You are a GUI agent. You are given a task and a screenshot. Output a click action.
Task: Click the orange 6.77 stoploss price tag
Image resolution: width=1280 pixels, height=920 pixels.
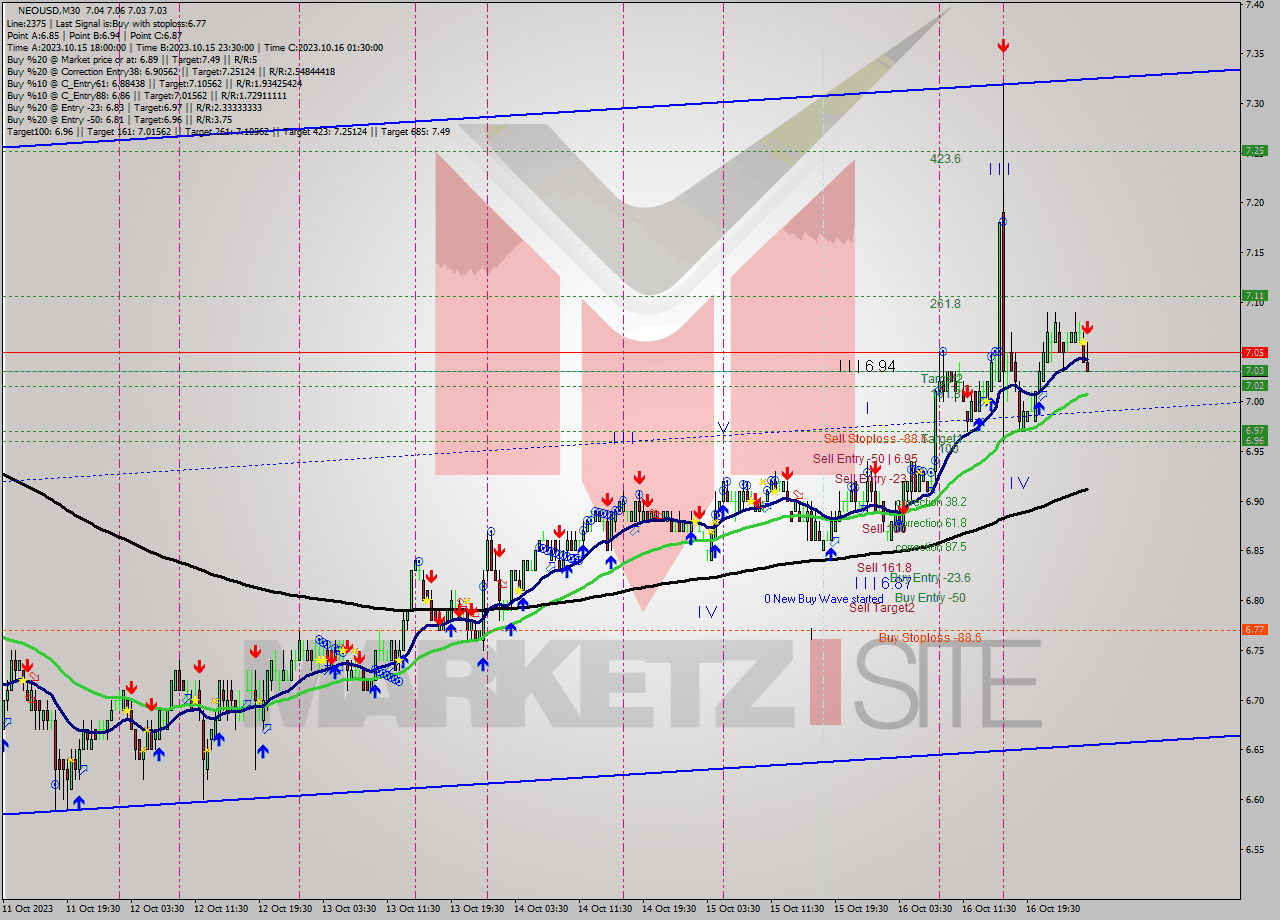tap(1254, 629)
